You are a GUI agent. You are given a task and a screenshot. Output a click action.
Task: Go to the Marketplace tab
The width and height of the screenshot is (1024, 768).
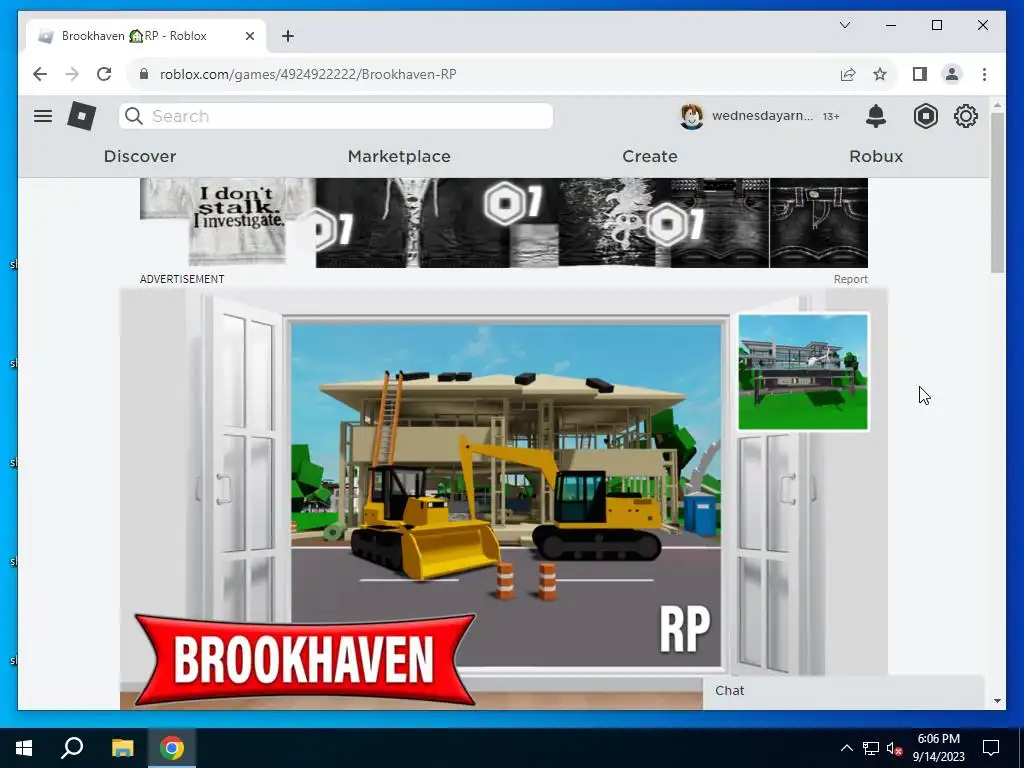[x=399, y=156]
